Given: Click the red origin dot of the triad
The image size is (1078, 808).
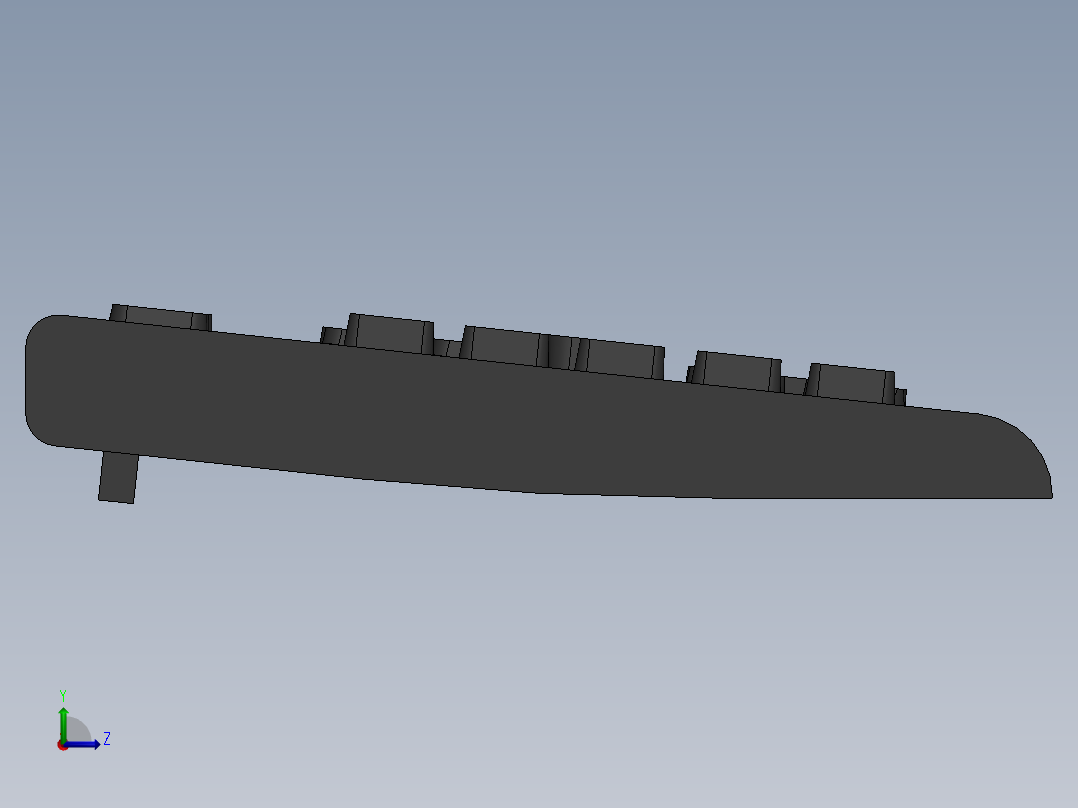Looking at the screenshot, I should 62,745.
